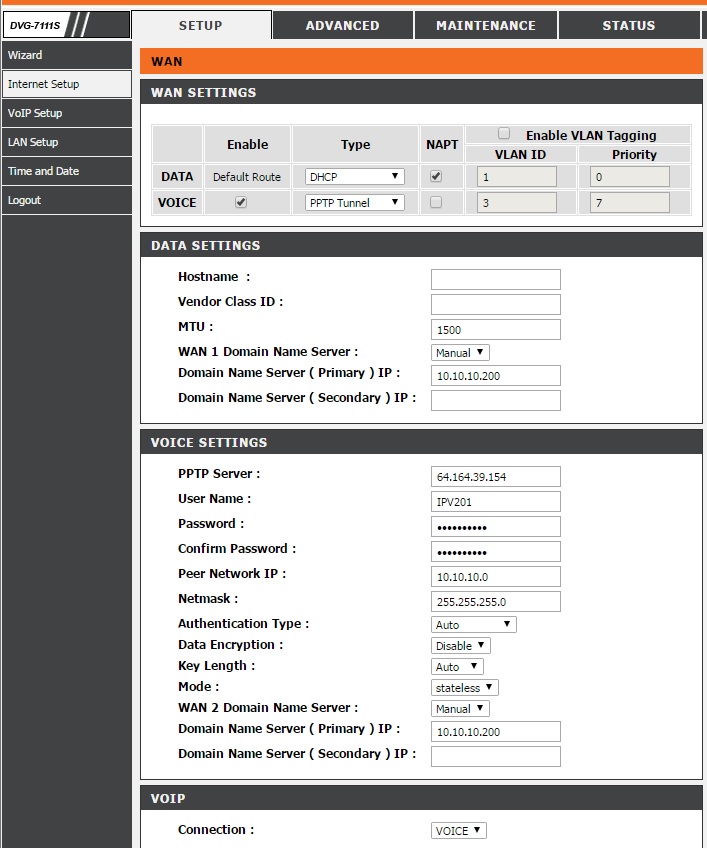Click the PPTP Server input field
Image resolution: width=707 pixels, height=848 pixels.
495,477
